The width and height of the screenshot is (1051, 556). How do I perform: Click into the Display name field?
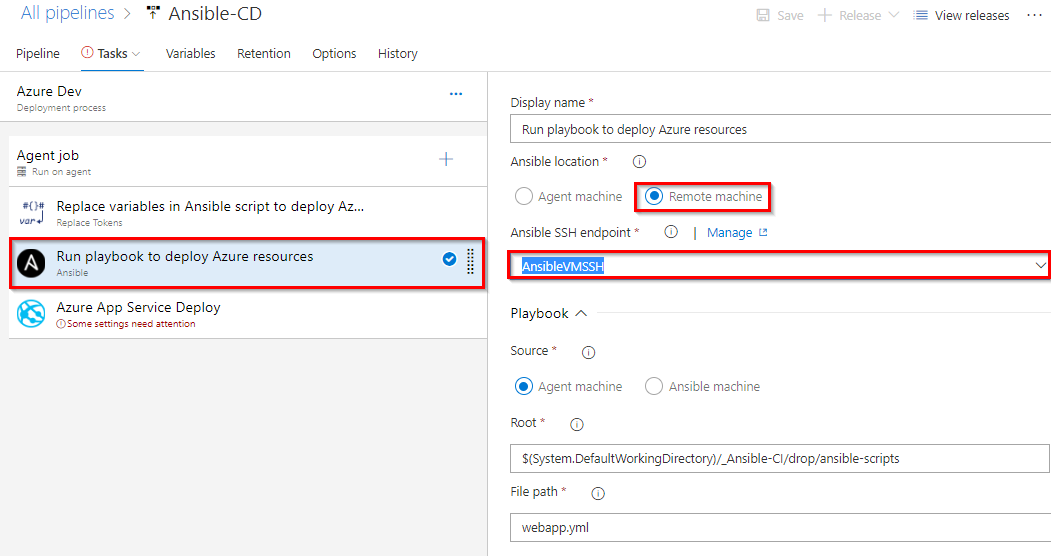point(780,129)
